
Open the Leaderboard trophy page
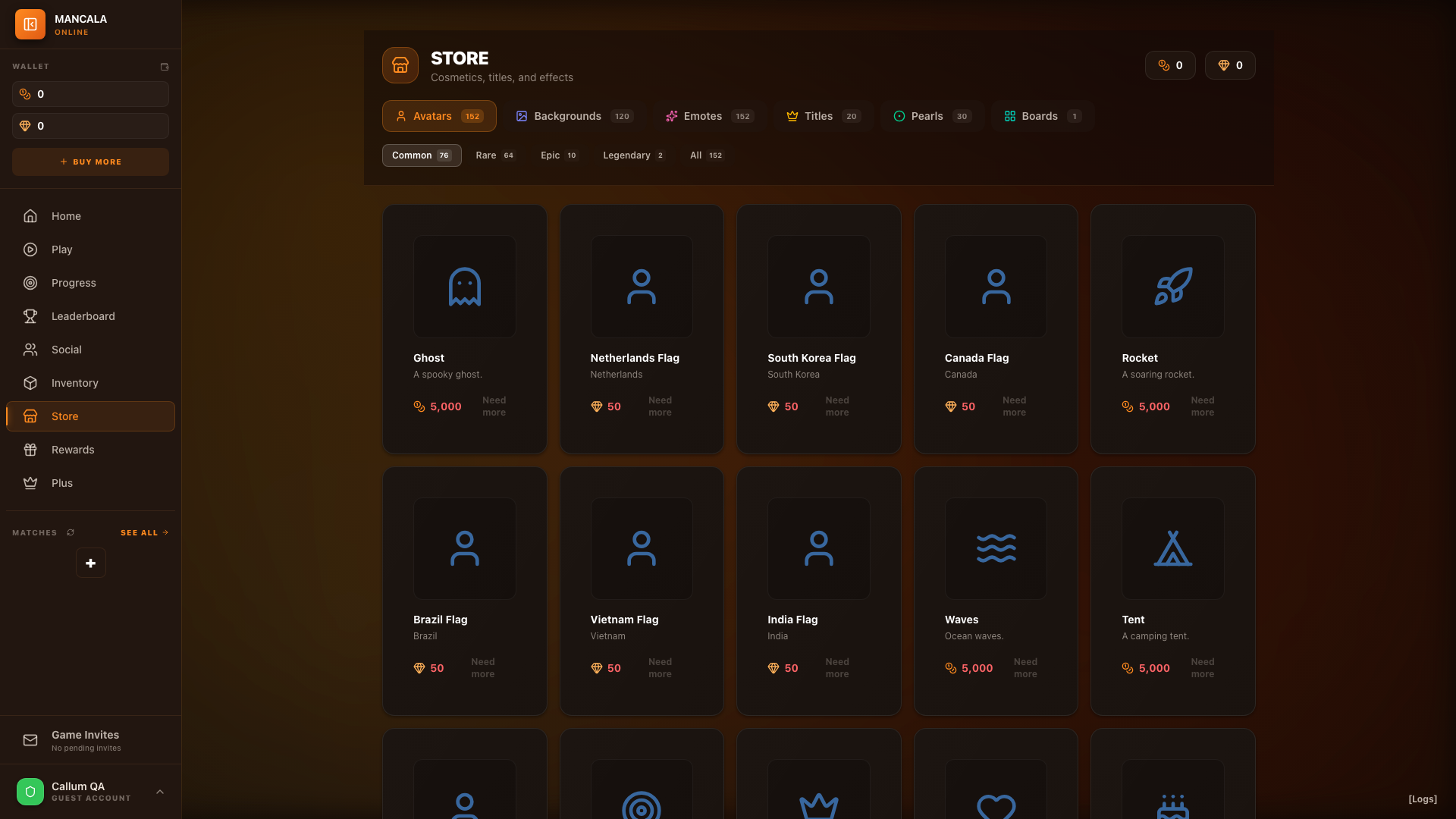[x=83, y=316]
